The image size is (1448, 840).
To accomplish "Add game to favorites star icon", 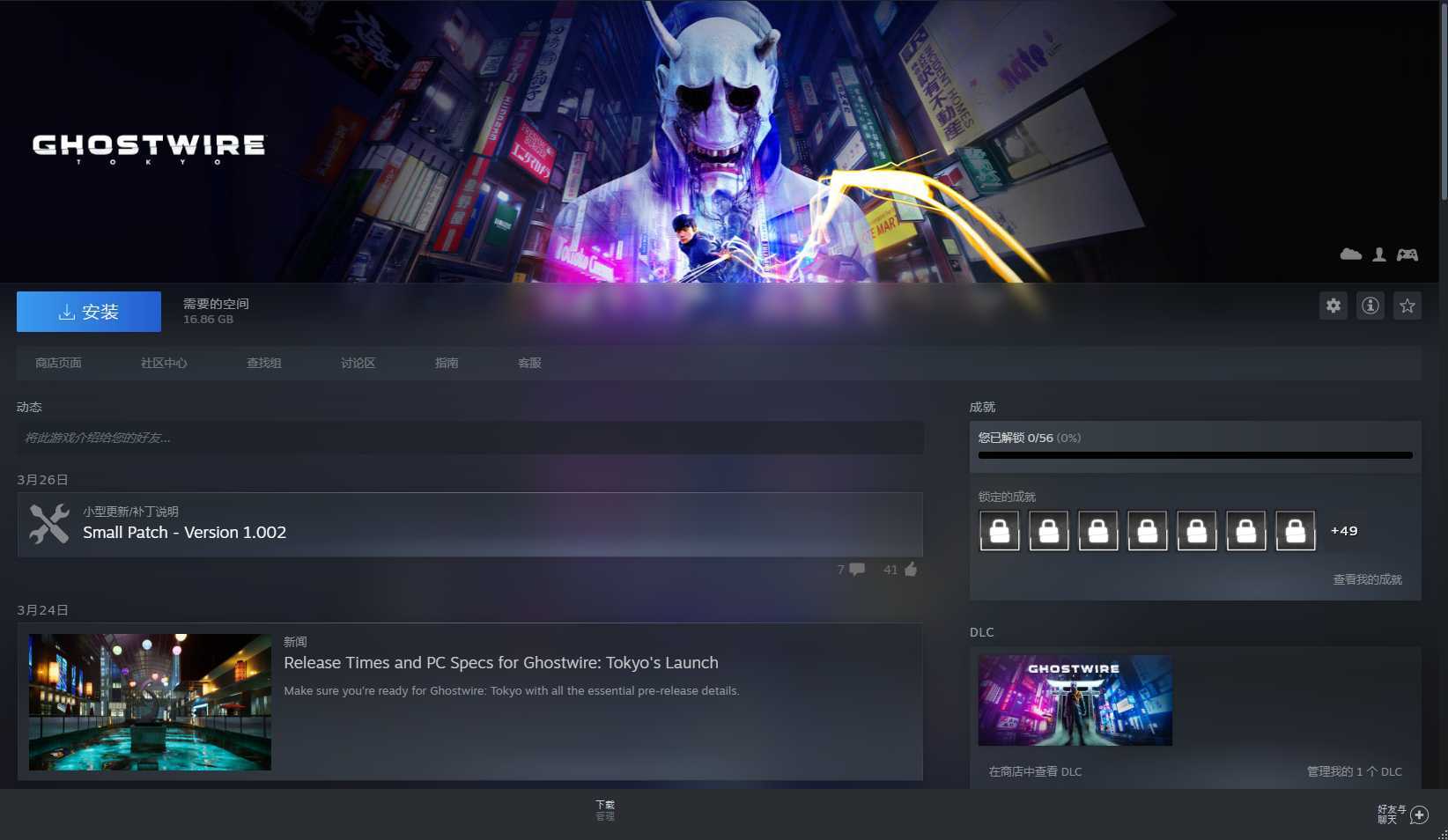I will 1407,306.
